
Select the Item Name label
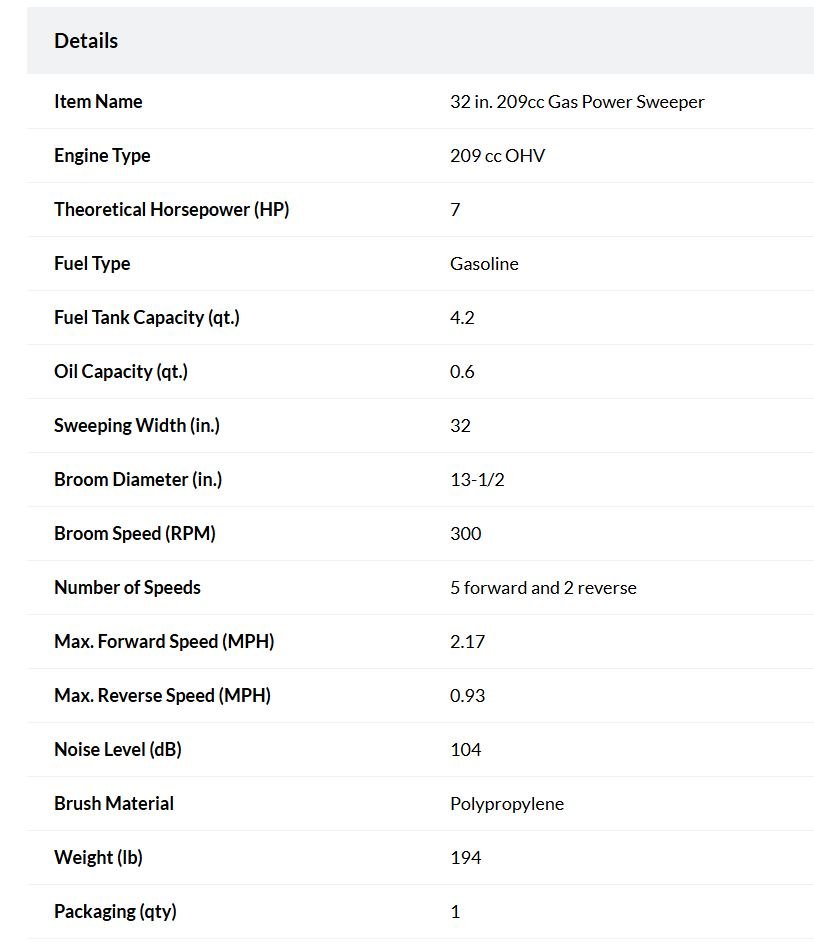click(98, 102)
